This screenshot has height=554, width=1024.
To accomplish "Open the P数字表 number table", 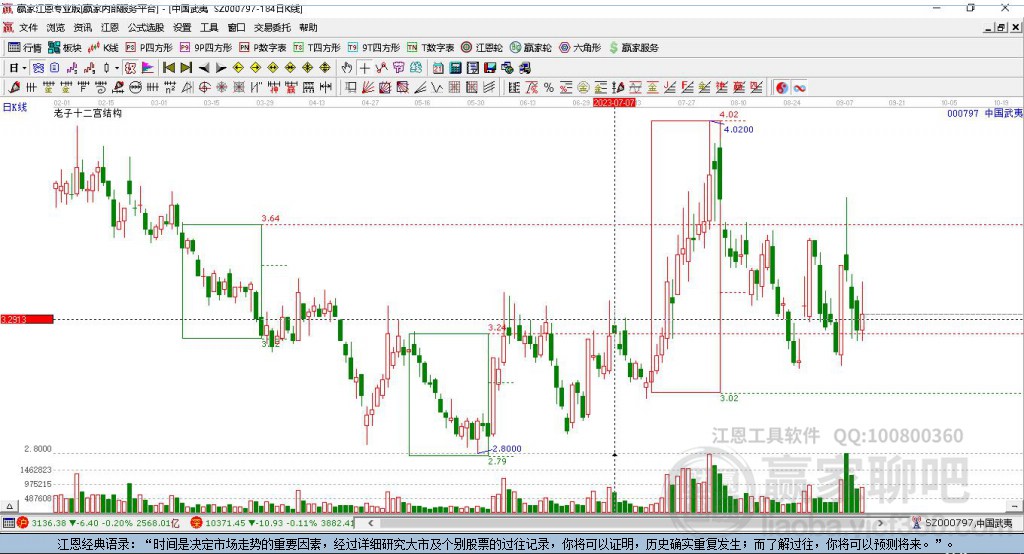I will coord(263,47).
